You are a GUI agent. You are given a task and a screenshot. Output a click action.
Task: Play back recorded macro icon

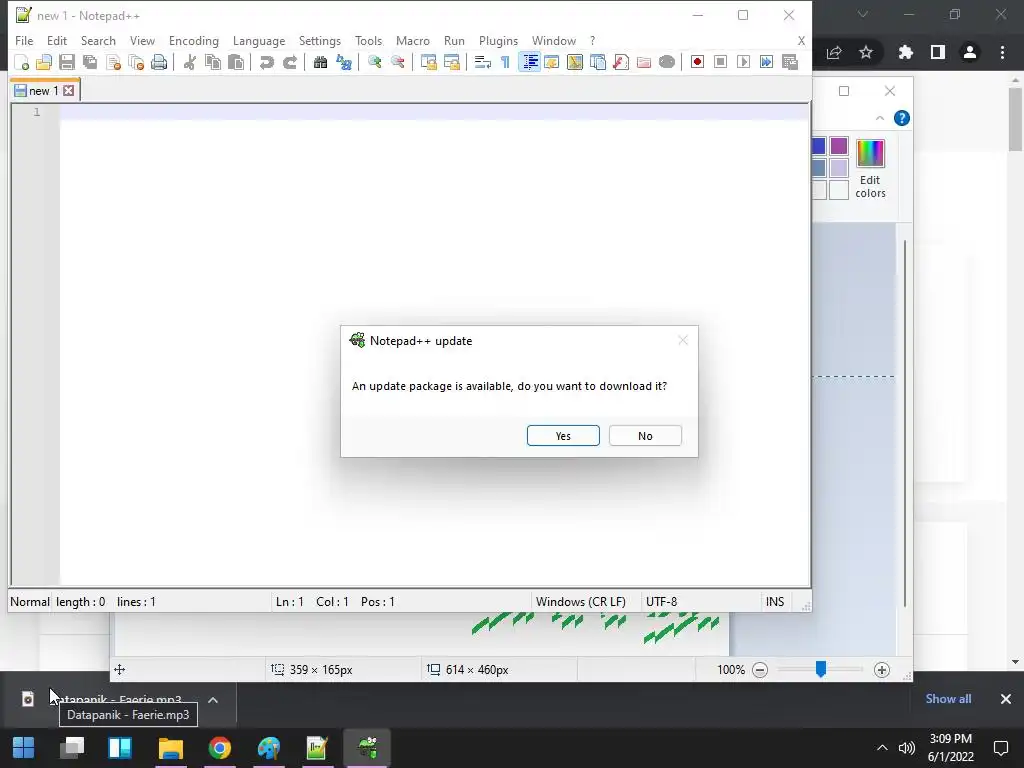click(x=743, y=62)
